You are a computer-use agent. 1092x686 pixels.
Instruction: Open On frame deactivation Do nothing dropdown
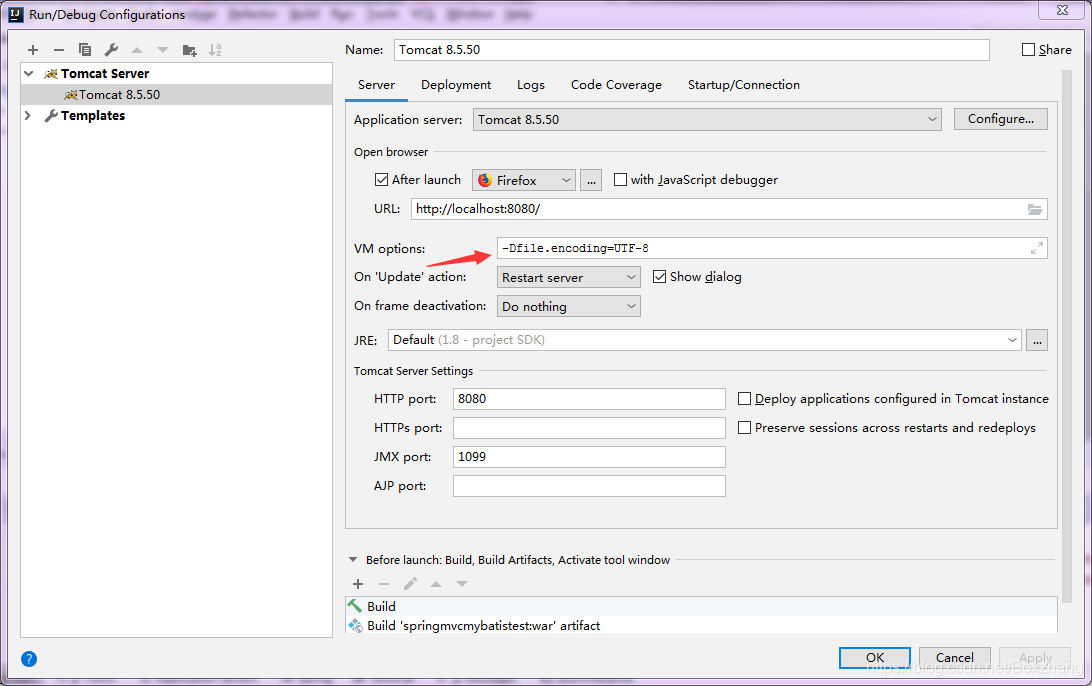coord(568,306)
